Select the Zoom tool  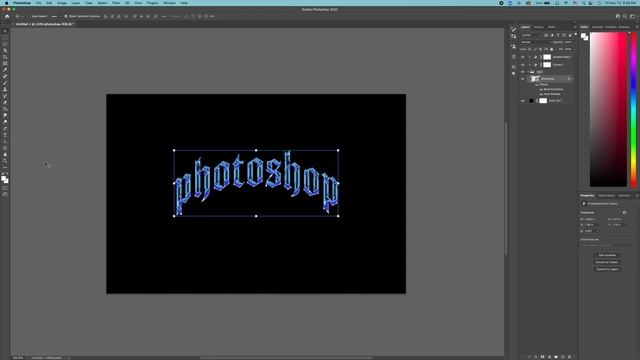(5, 161)
